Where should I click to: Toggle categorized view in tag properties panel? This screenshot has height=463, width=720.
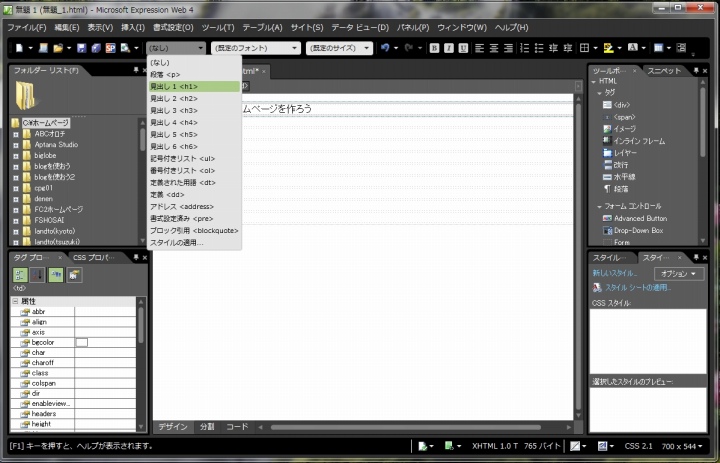point(21,275)
